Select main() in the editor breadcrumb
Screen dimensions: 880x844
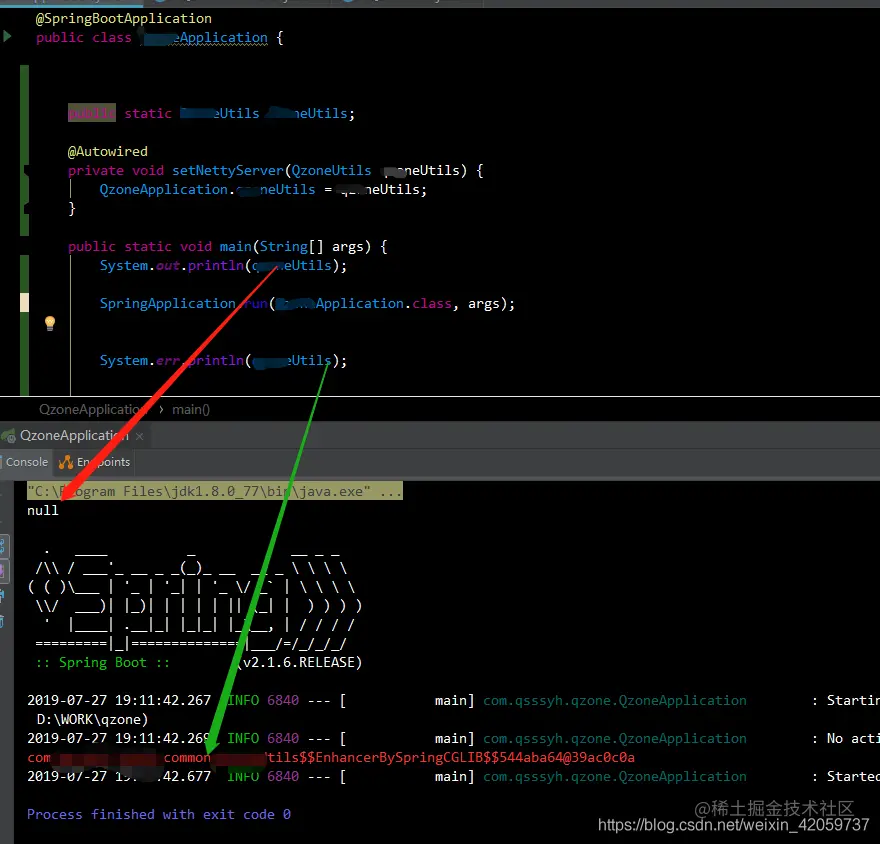191,410
